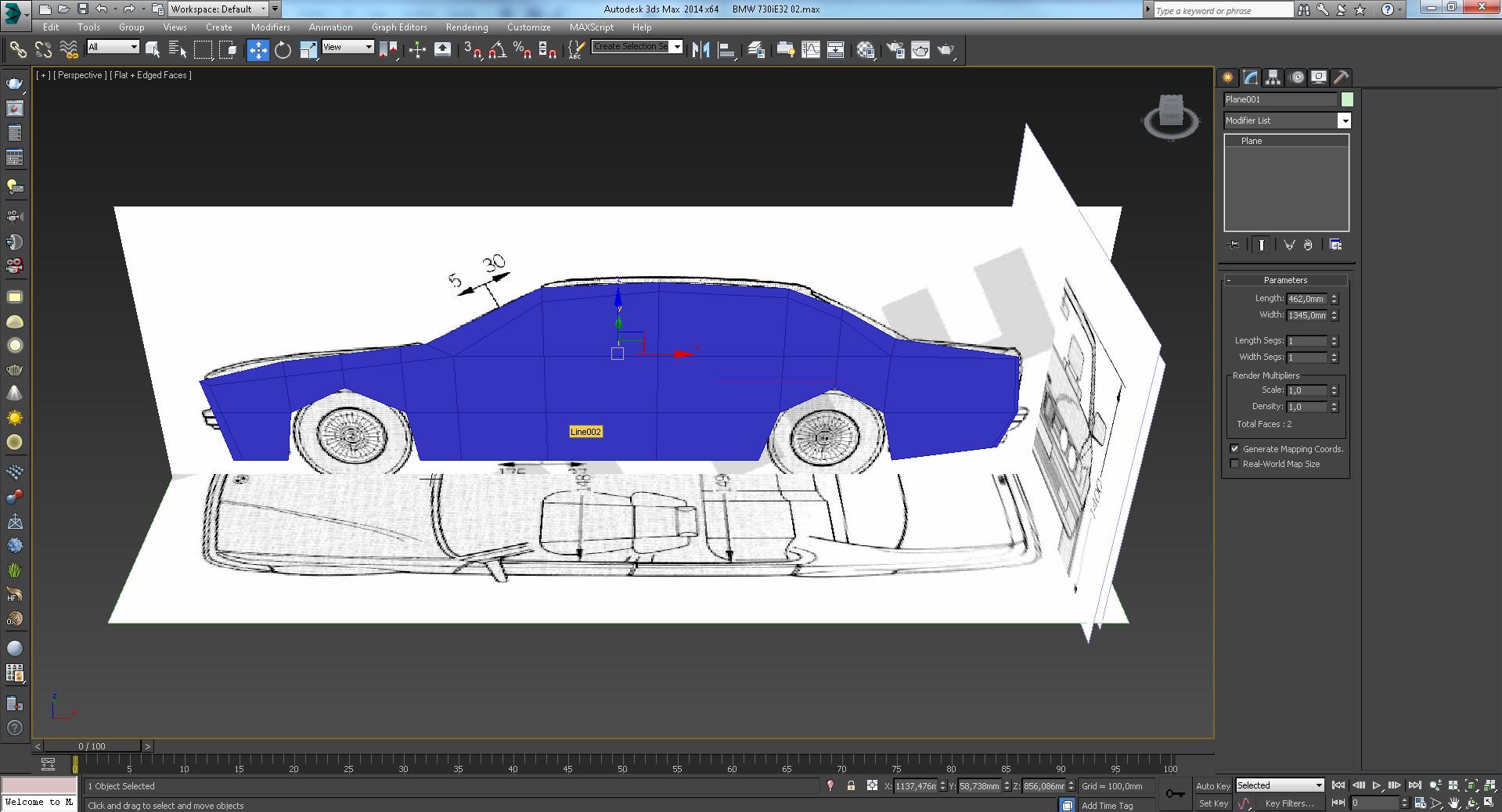Viewport: 1502px width, 812px height.
Task: Open the Modifier List dropdown
Action: (x=1344, y=120)
